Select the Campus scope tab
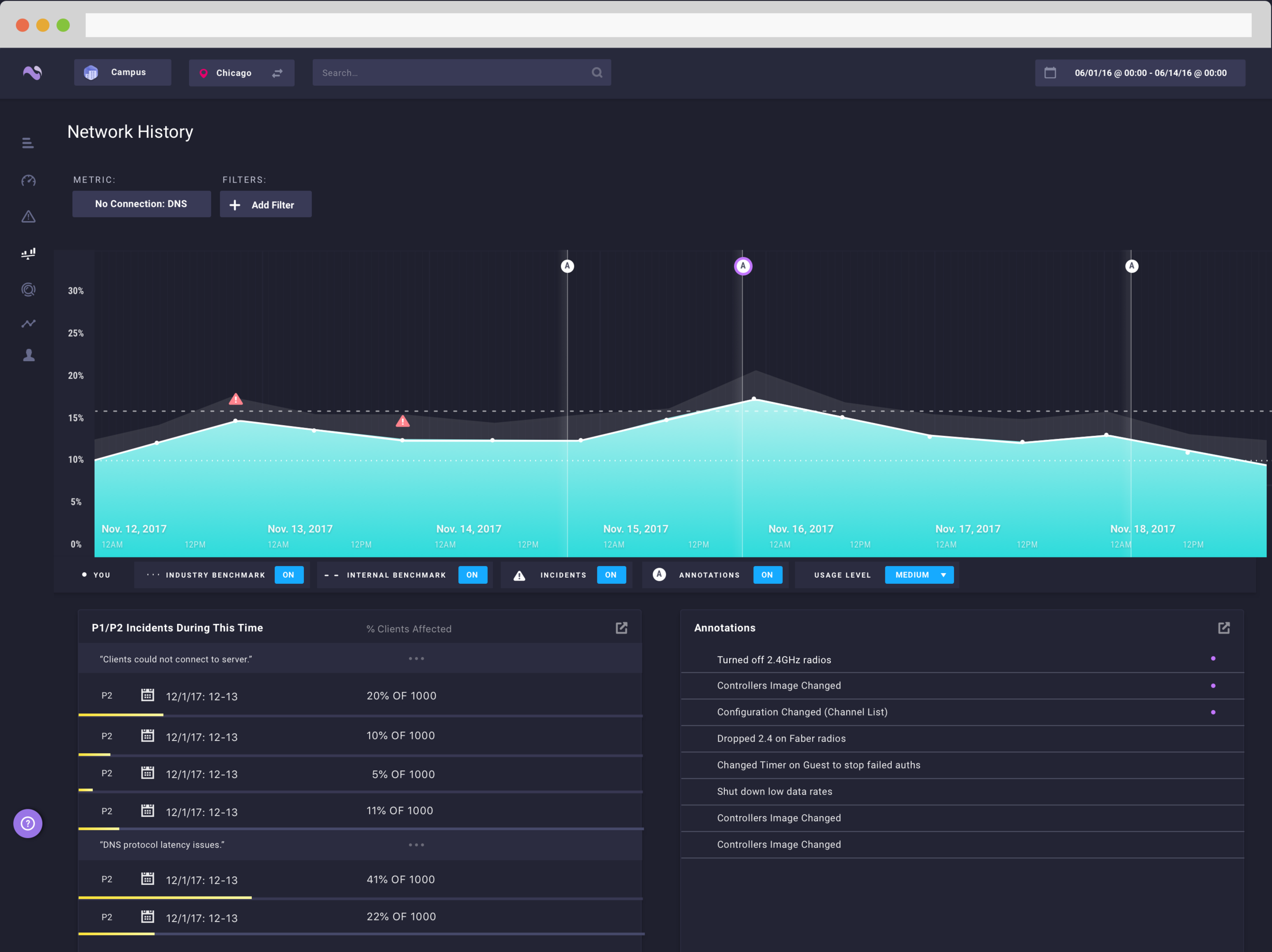The width and height of the screenshot is (1272, 952). [x=122, y=72]
